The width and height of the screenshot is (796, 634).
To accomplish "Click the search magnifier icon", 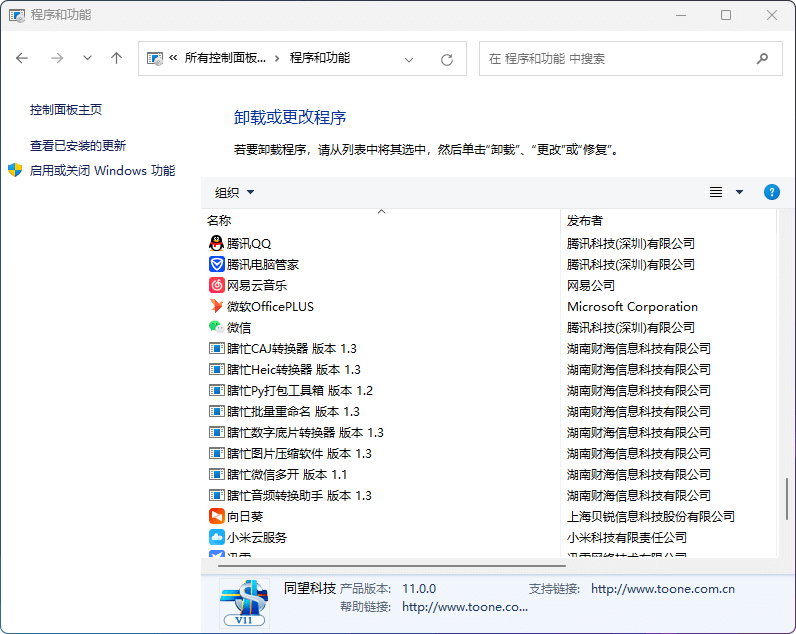I will click(762, 59).
